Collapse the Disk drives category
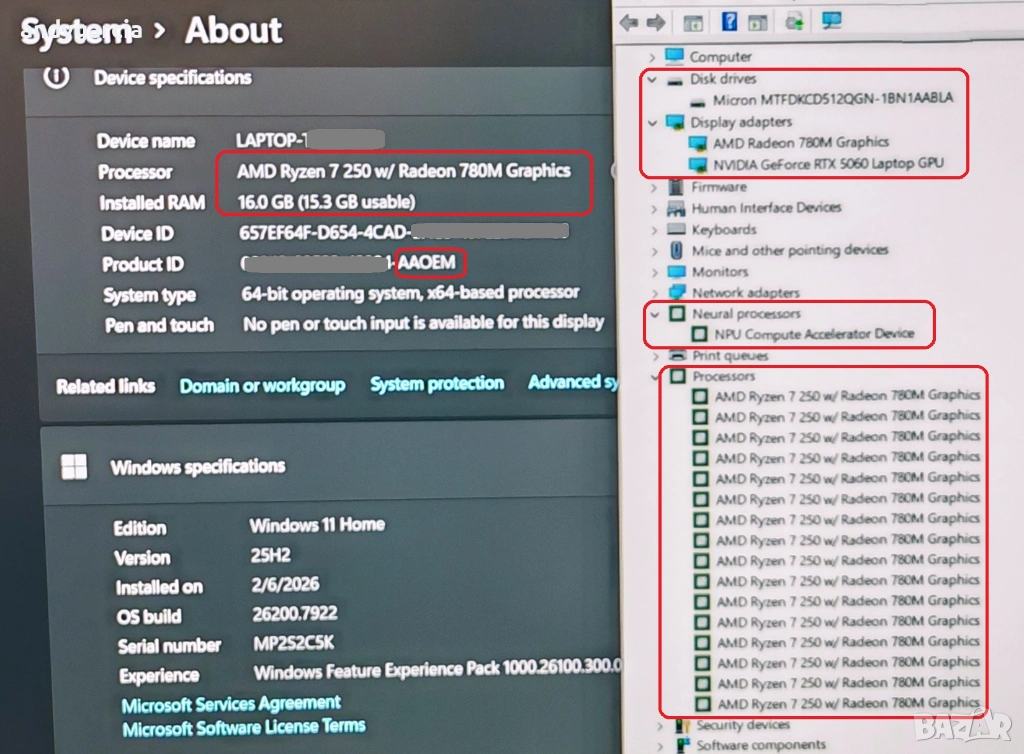This screenshot has width=1024, height=754. 653,79
